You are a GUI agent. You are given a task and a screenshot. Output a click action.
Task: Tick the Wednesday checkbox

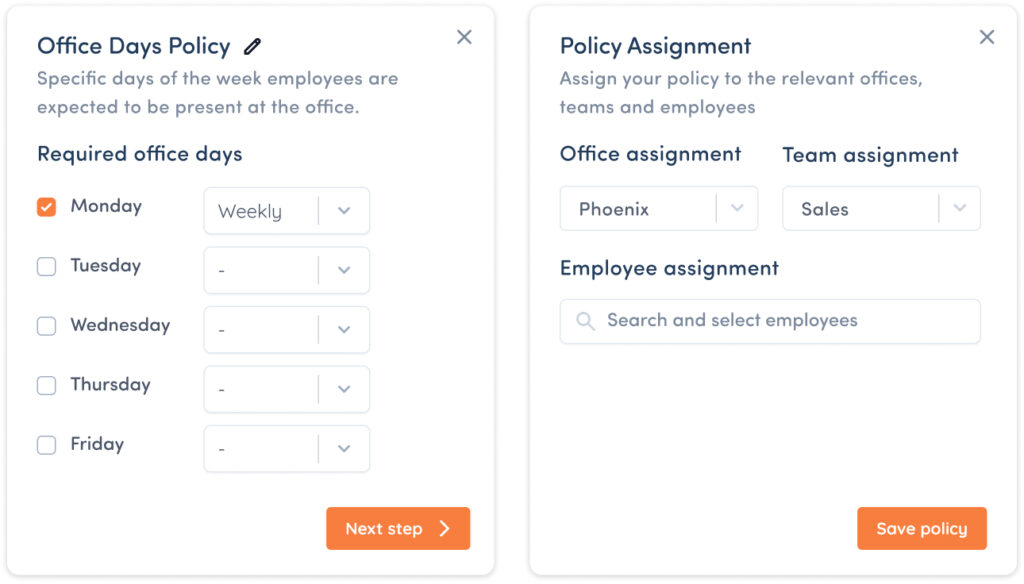click(46, 326)
